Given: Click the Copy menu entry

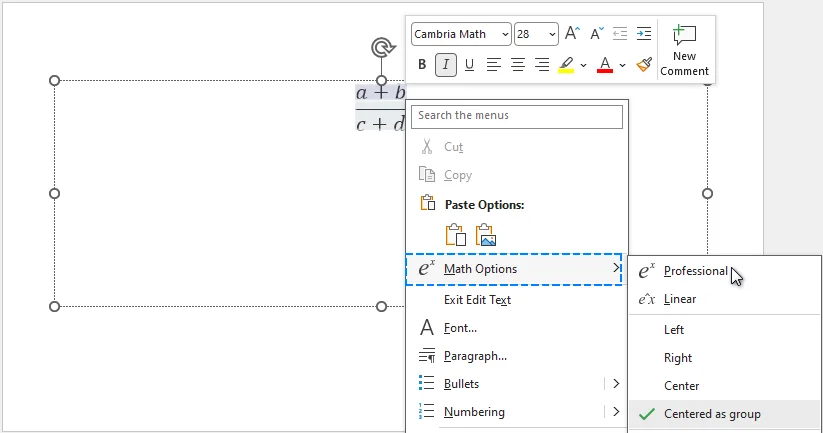Looking at the screenshot, I should pyautogui.click(x=517, y=175).
